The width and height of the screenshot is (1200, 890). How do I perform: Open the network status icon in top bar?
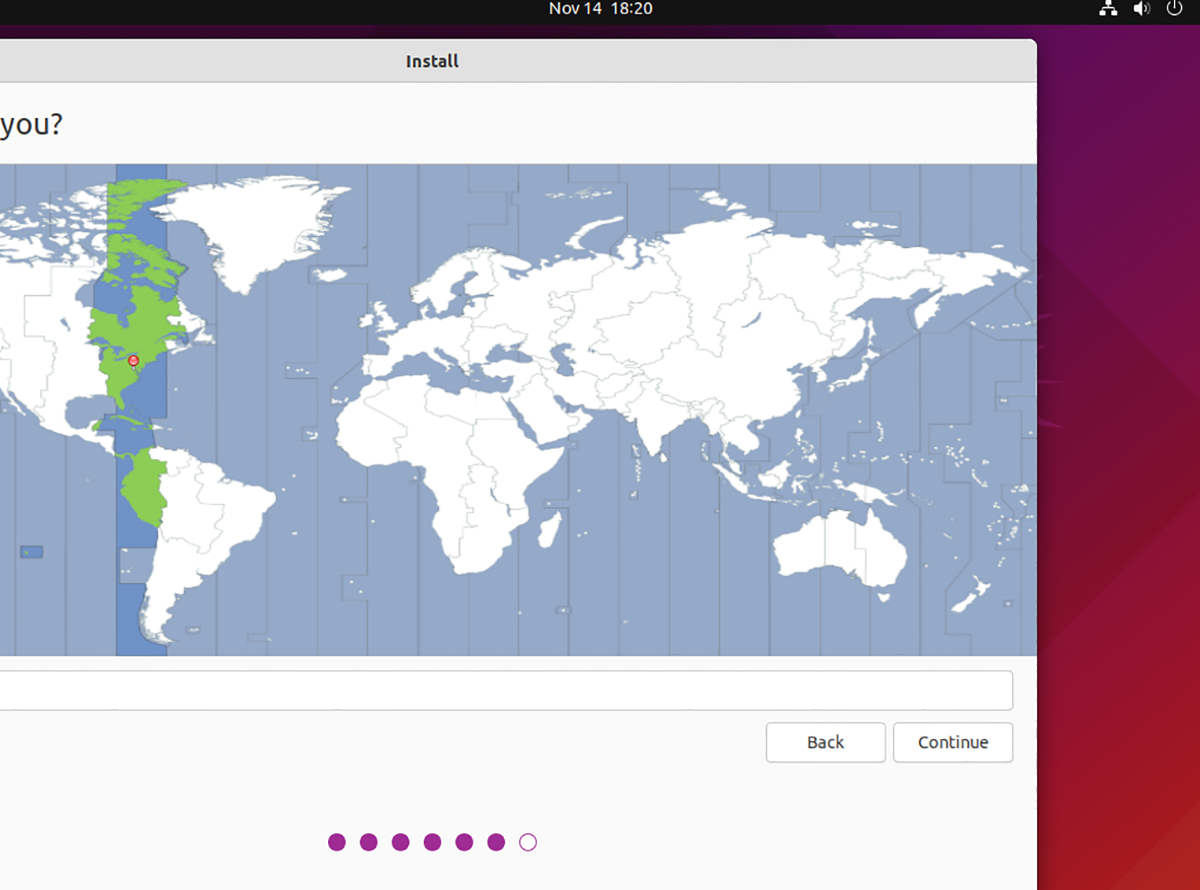1108,9
